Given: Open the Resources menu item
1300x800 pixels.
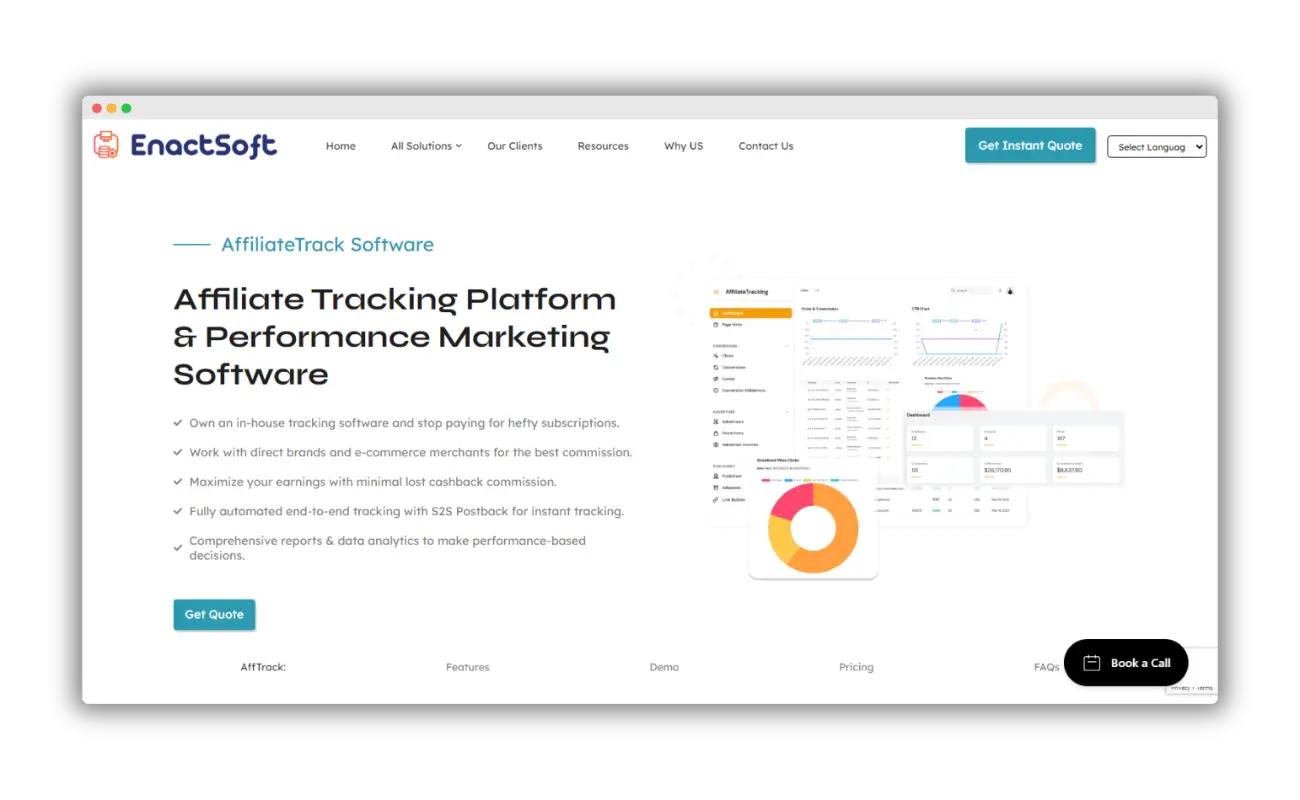Looking at the screenshot, I should 603,146.
